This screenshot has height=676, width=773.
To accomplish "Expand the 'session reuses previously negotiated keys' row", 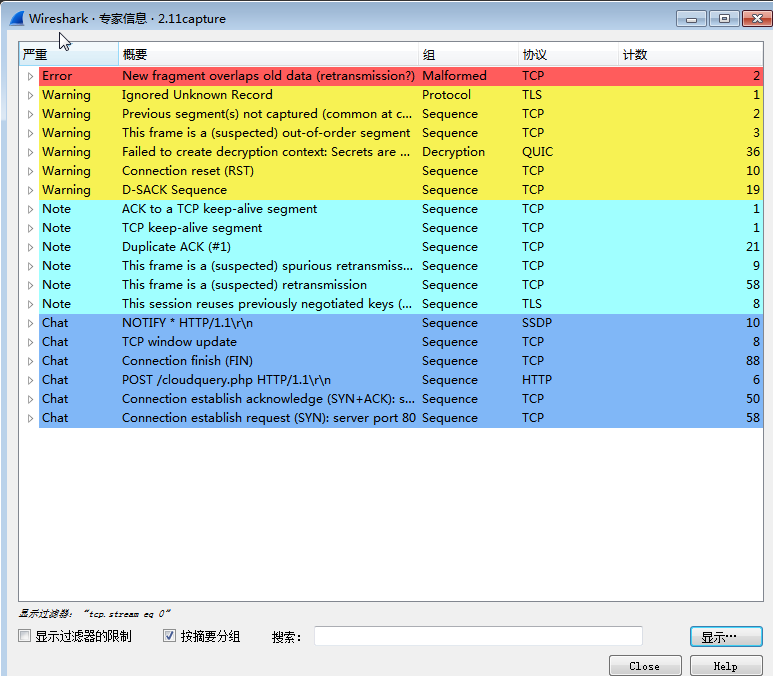I will 30,304.
